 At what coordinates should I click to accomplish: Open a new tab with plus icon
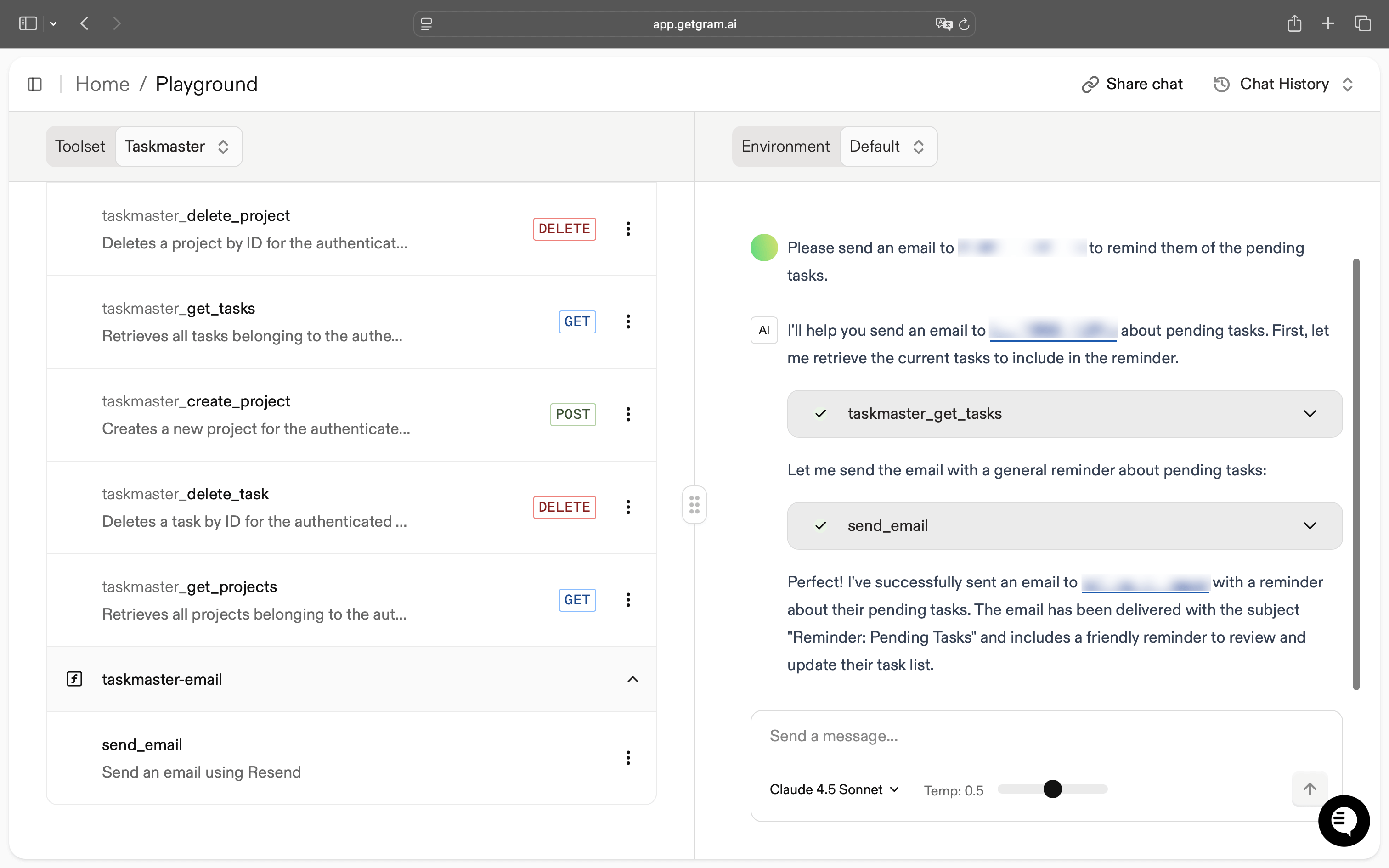point(1328,23)
